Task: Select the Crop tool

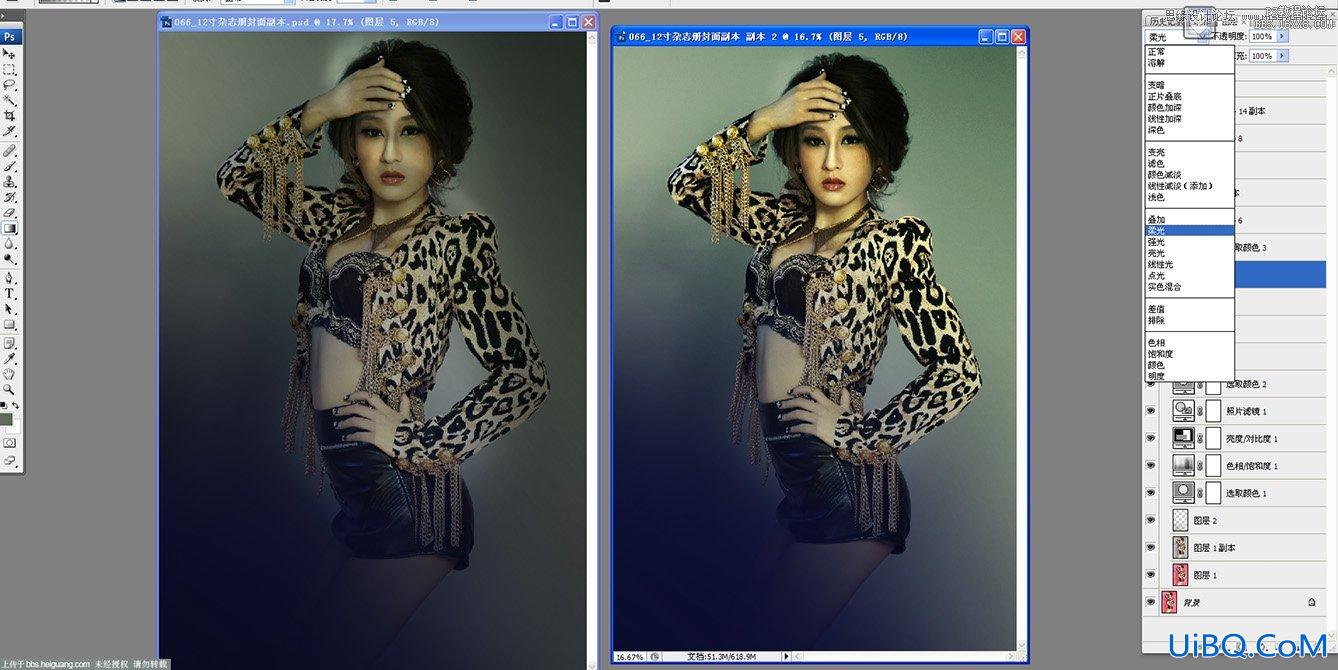Action: point(9,116)
